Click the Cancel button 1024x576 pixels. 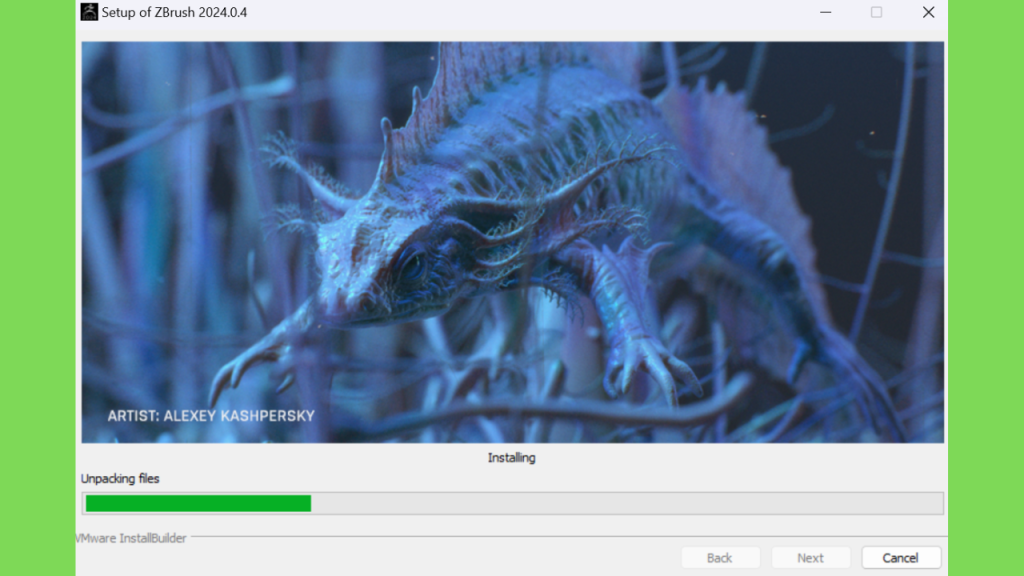pos(901,558)
